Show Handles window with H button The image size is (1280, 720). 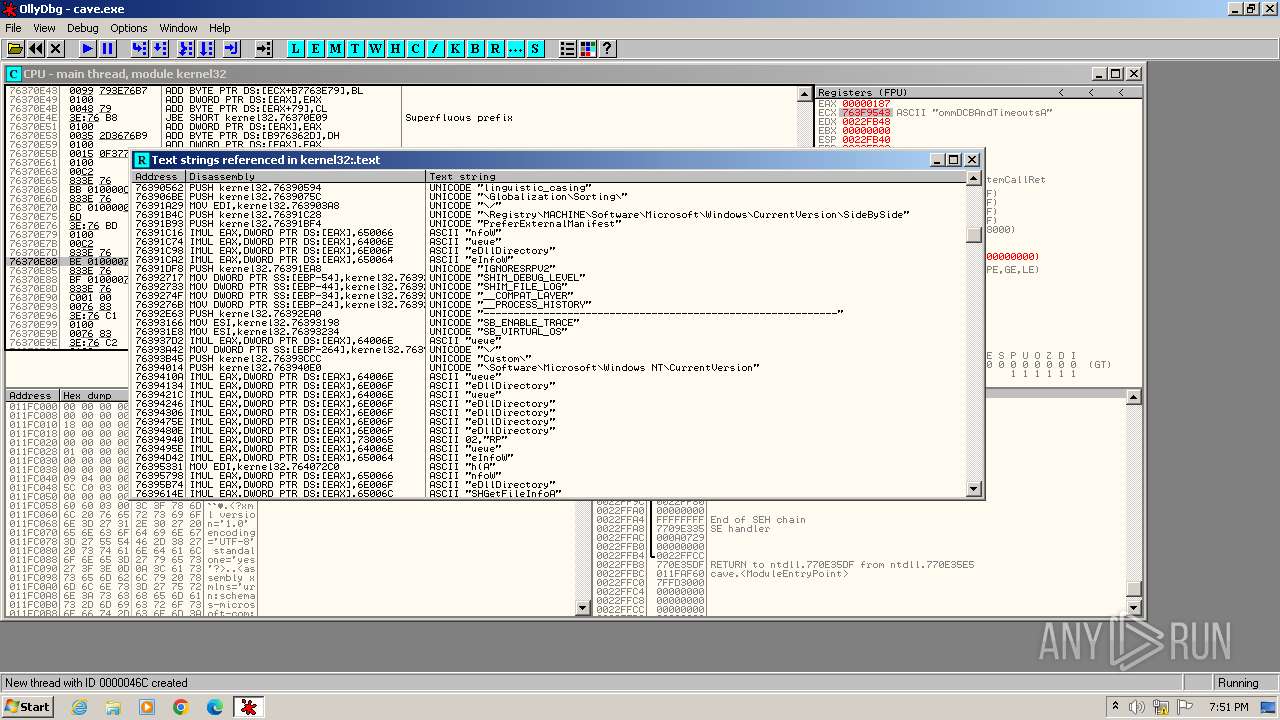tap(396, 48)
